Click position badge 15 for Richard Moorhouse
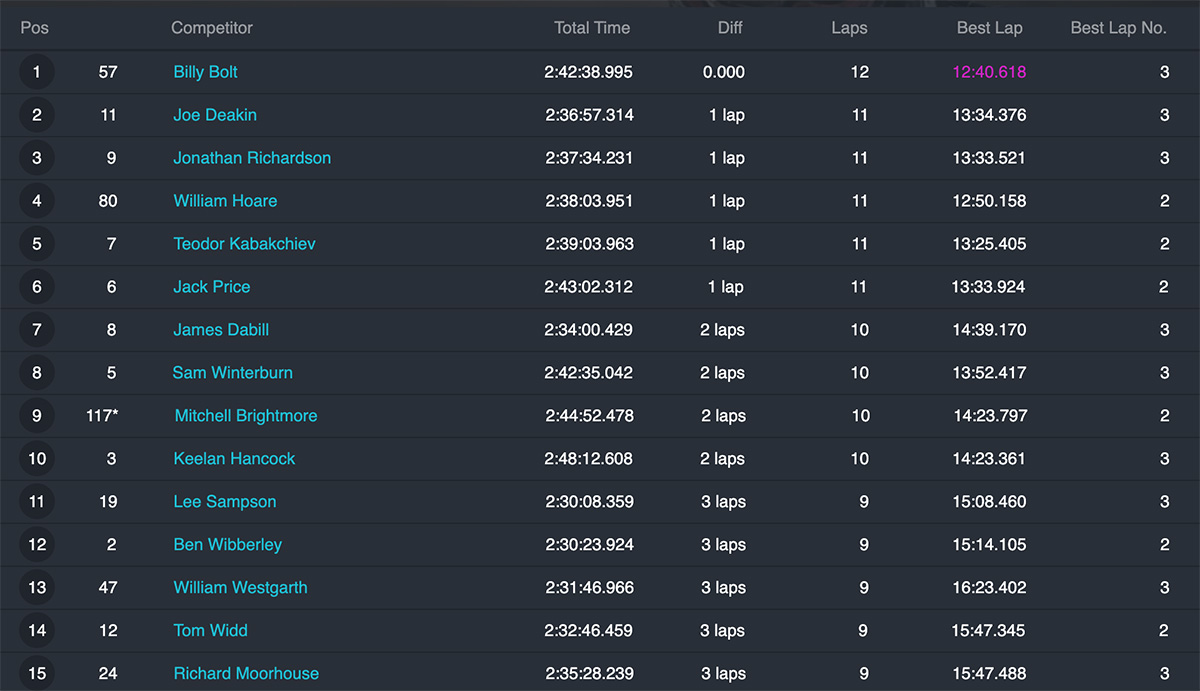The height and width of the screenshot is (691, 1200). pyautogui.click(x=37, y=674)
